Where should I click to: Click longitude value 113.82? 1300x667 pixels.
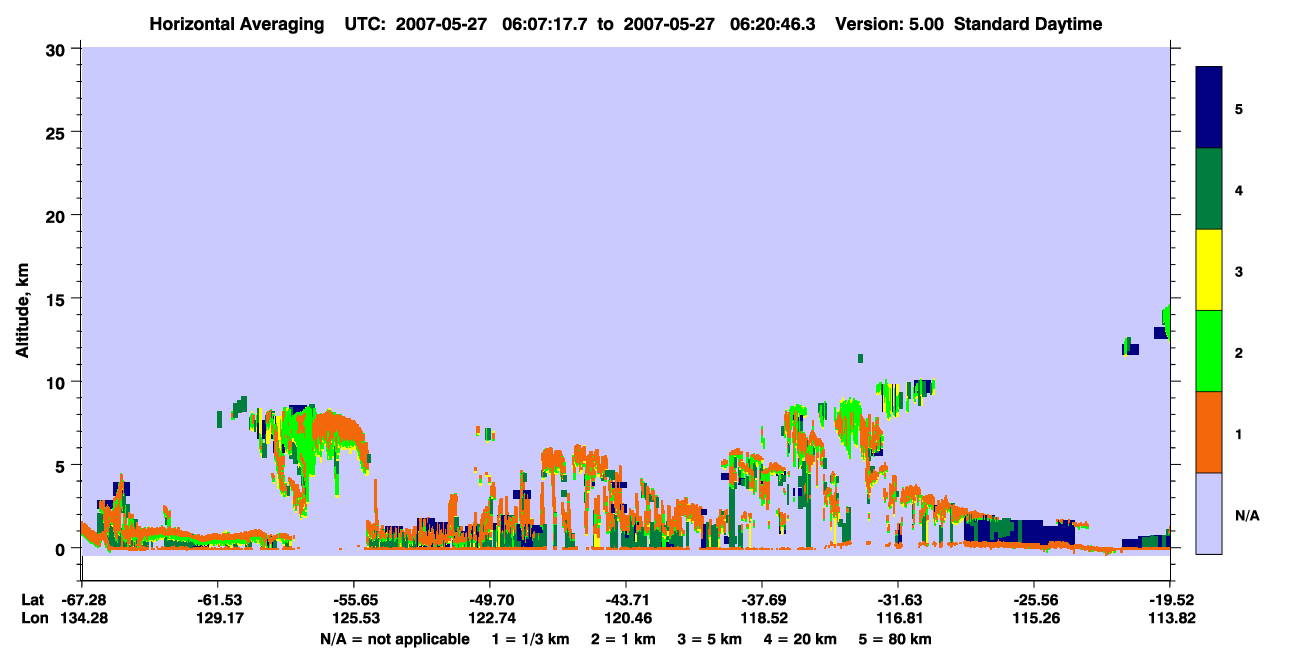1170,618
